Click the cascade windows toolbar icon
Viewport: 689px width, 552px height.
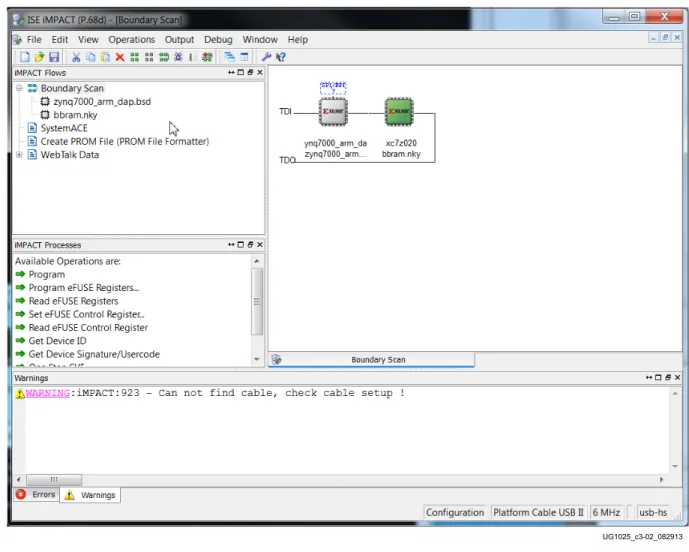229,57
